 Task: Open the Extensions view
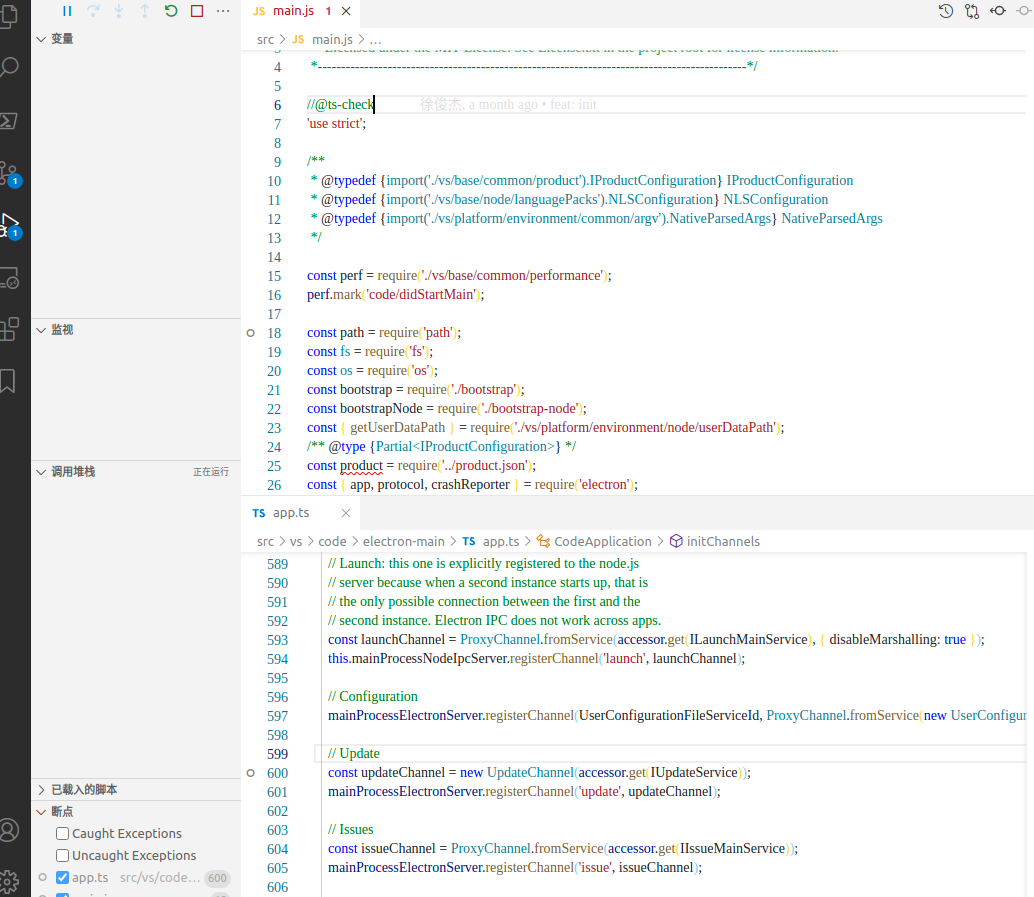click(x=9, y=329)
